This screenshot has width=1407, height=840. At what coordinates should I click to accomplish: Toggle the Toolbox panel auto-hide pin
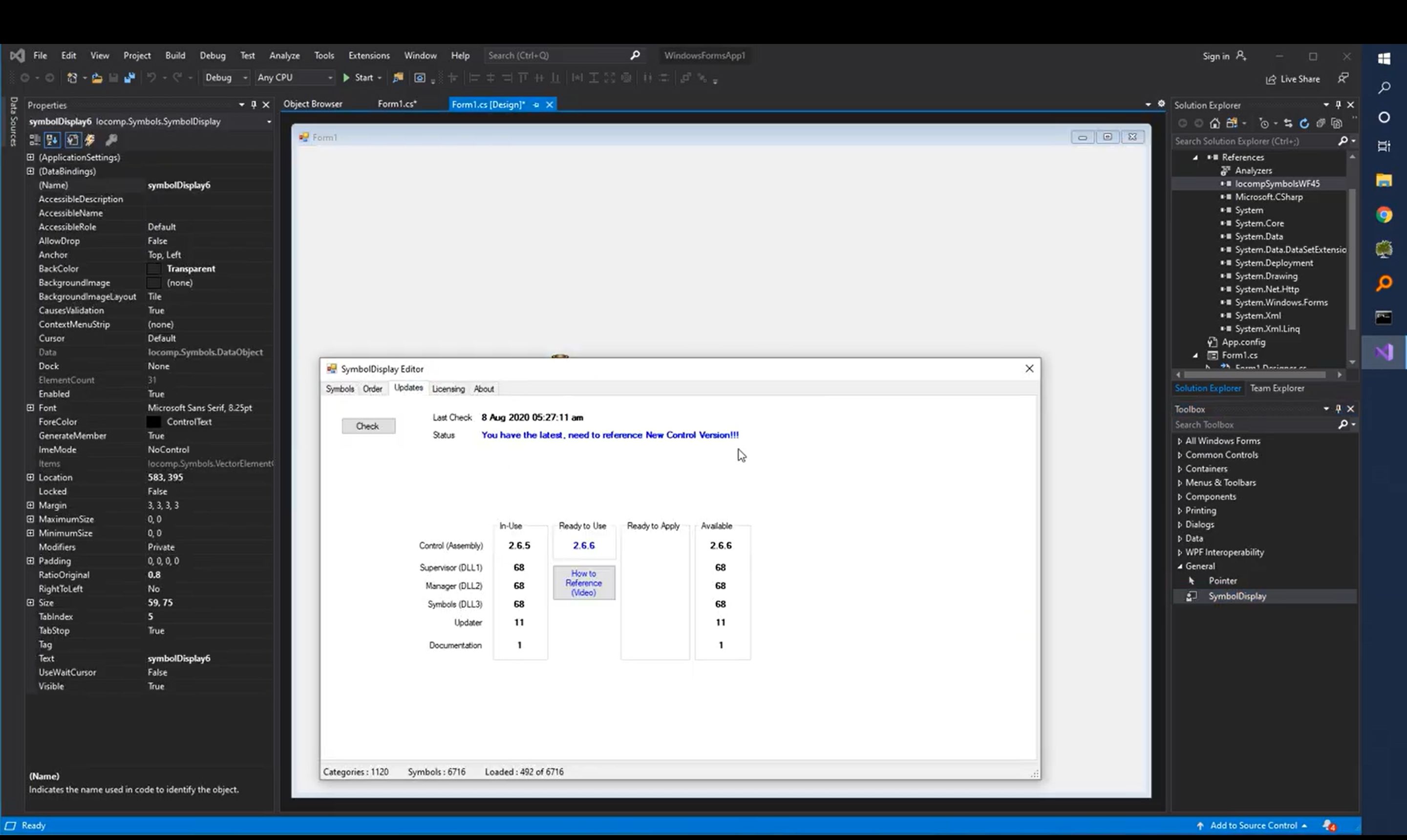tap(1338, 409)
